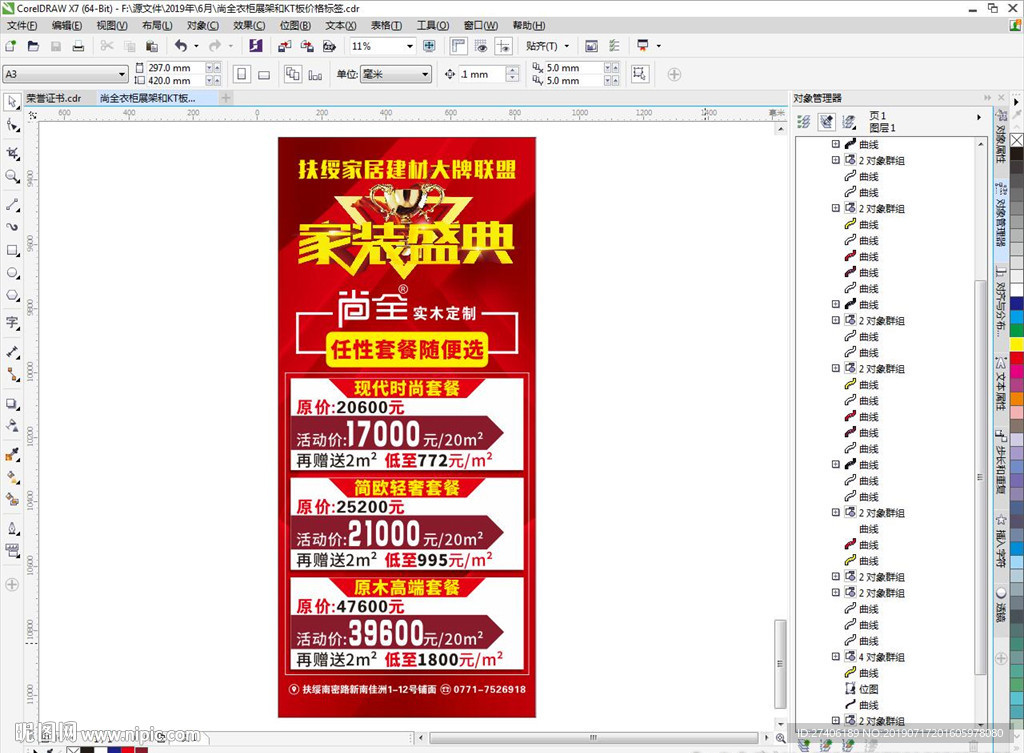Viewport: 1024px width, 753px height.
Task: Click the Undo arrow icon
Action: pos(181,46)
